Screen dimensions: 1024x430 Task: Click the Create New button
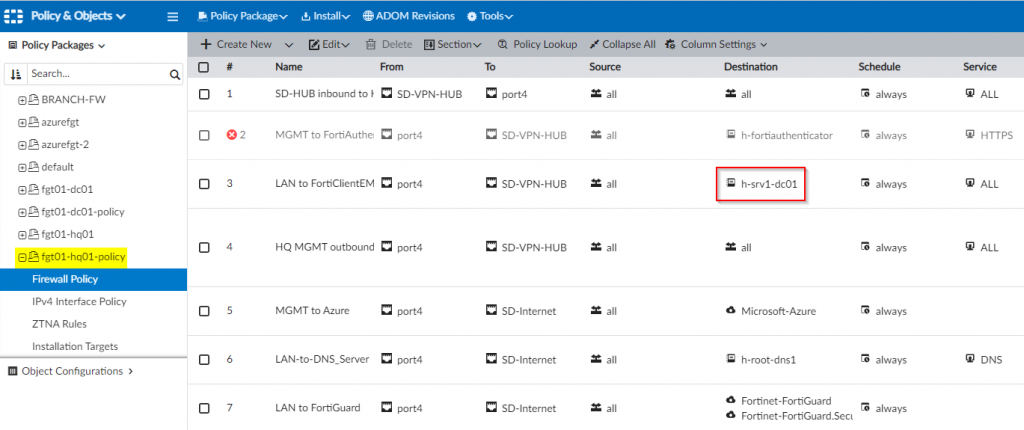pos(236,45)
